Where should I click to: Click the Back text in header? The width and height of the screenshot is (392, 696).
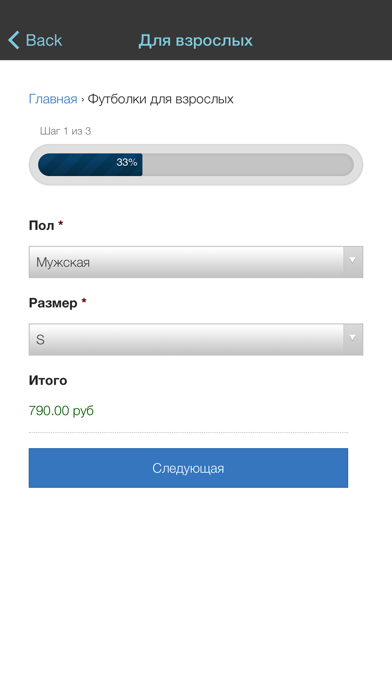(44, 40)
